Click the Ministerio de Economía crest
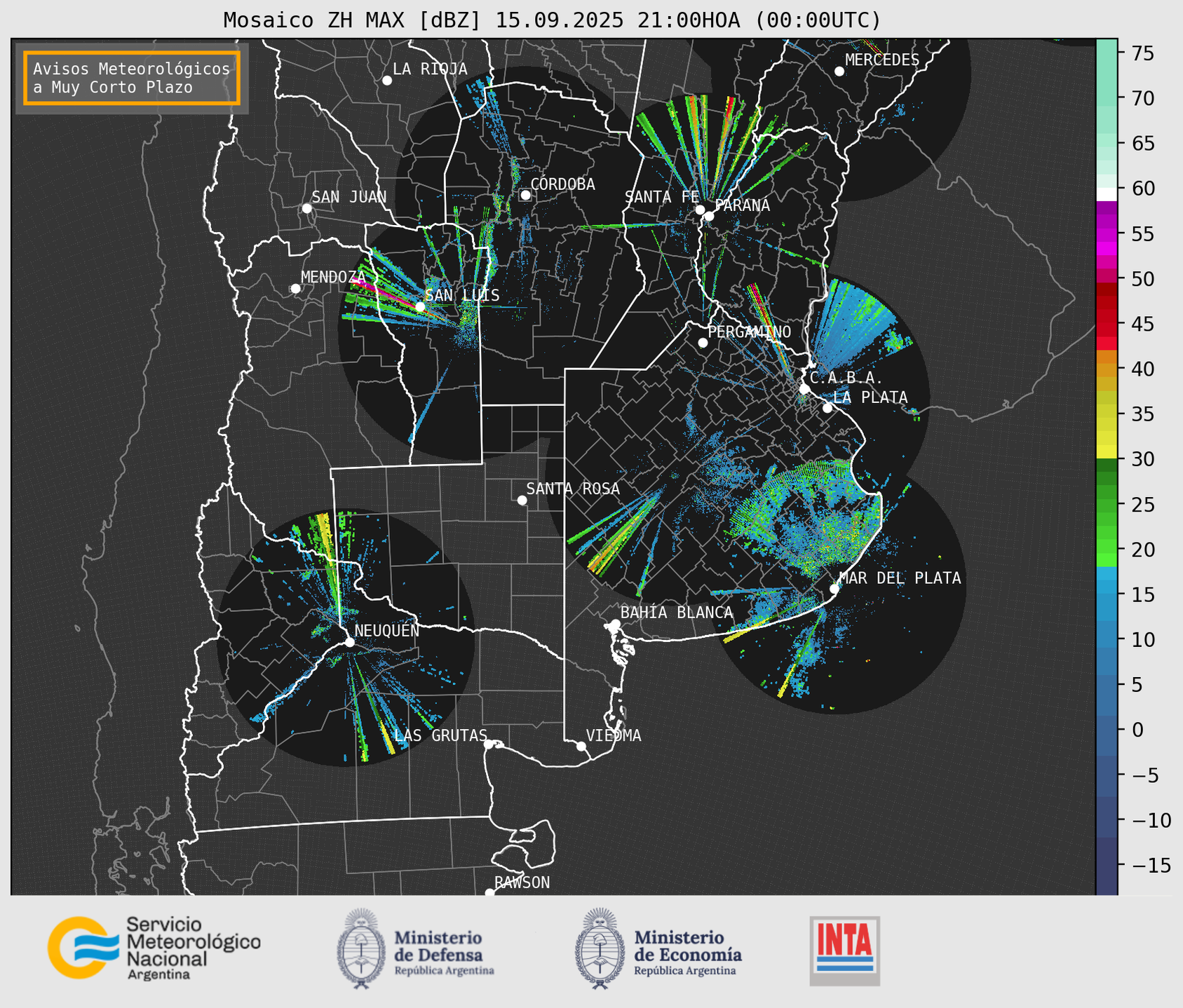Screen dimensions: 1183x1008 (599, 948)
